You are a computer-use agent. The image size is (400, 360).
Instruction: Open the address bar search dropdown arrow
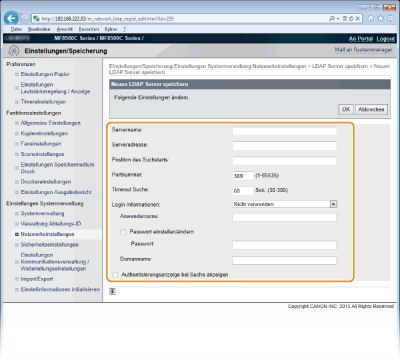(338, 19)
